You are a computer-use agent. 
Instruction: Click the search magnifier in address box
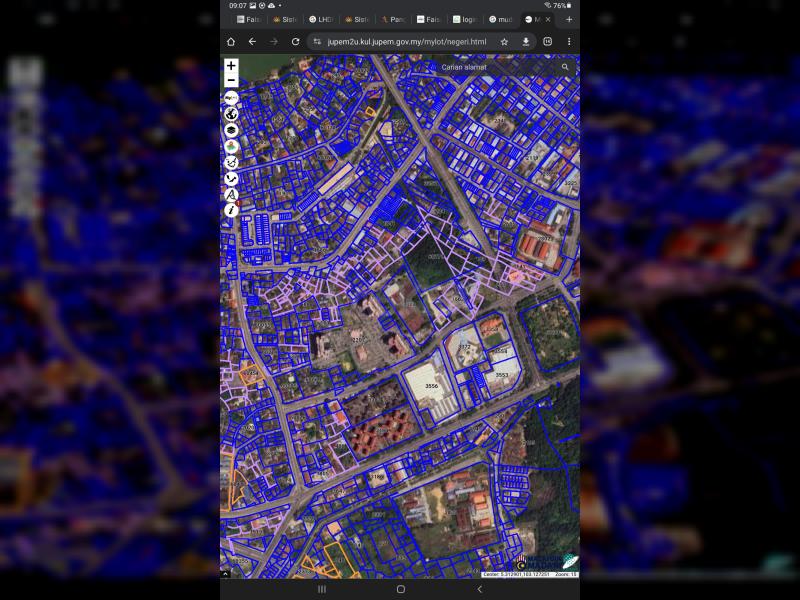coord(565,67)
